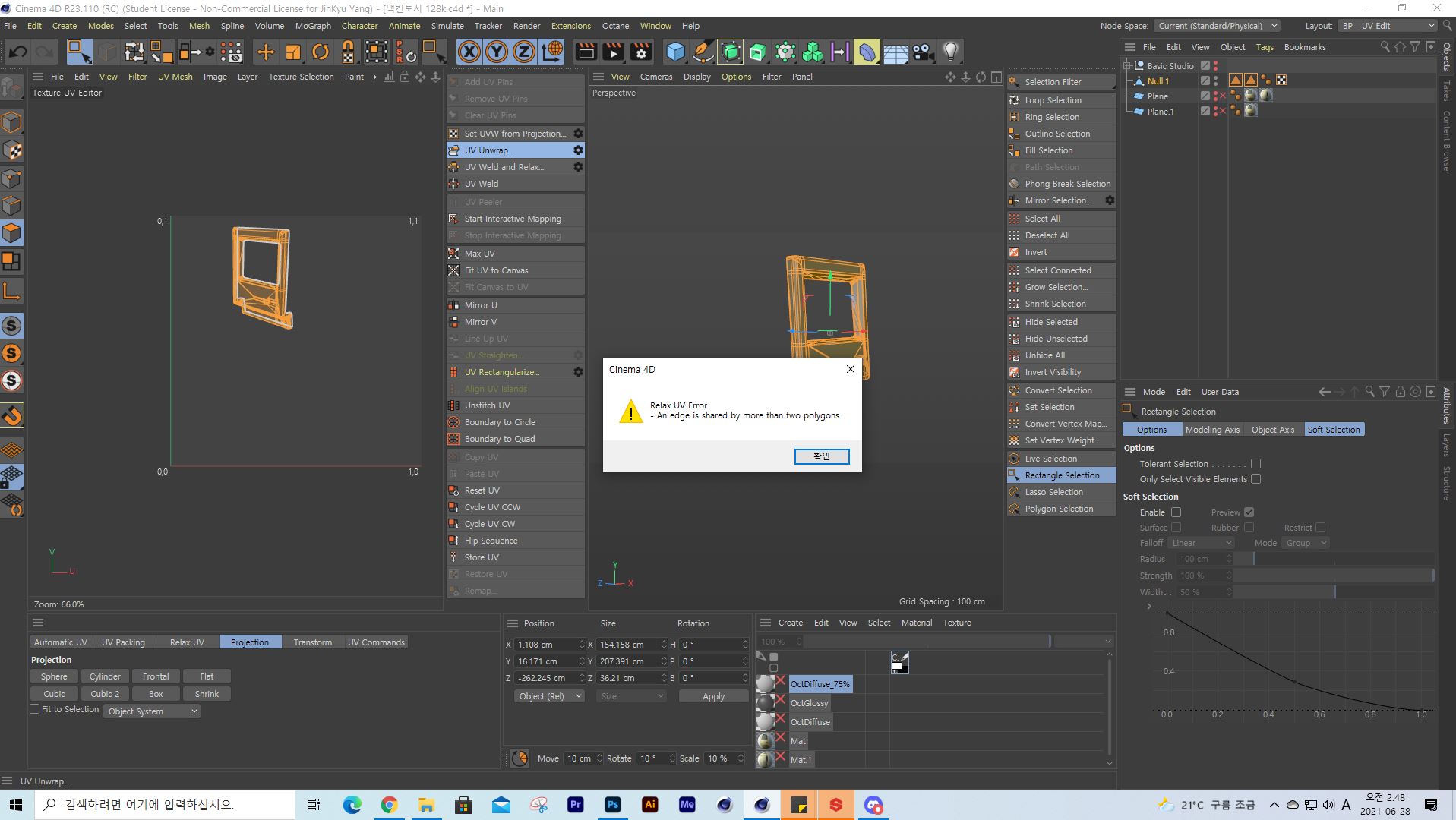This screenshot has height=820, width=1456.
Task: Click the Undo arrow icon
Action: click(x=18, y=52)
